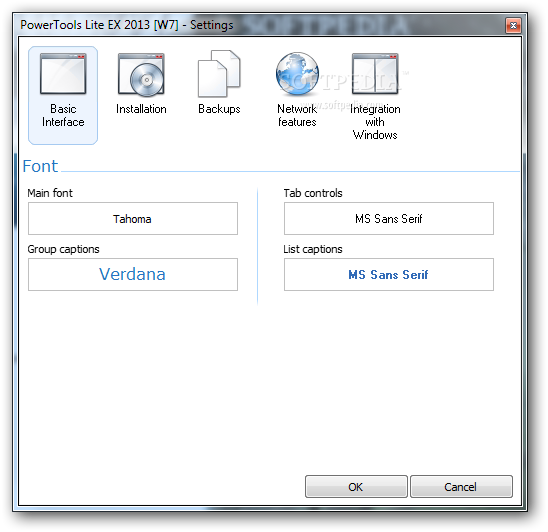Screen dimensions: 548x532
Task: Close the Settings window
Action: tap(513, 25)
